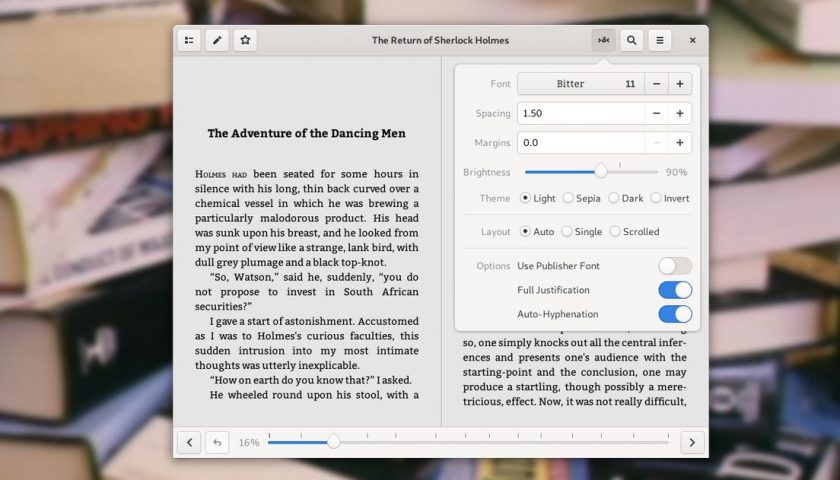840x480 pixels.
Task: Click the go-back history arrow
Action: pyautogui.click(x=217, y=442)
